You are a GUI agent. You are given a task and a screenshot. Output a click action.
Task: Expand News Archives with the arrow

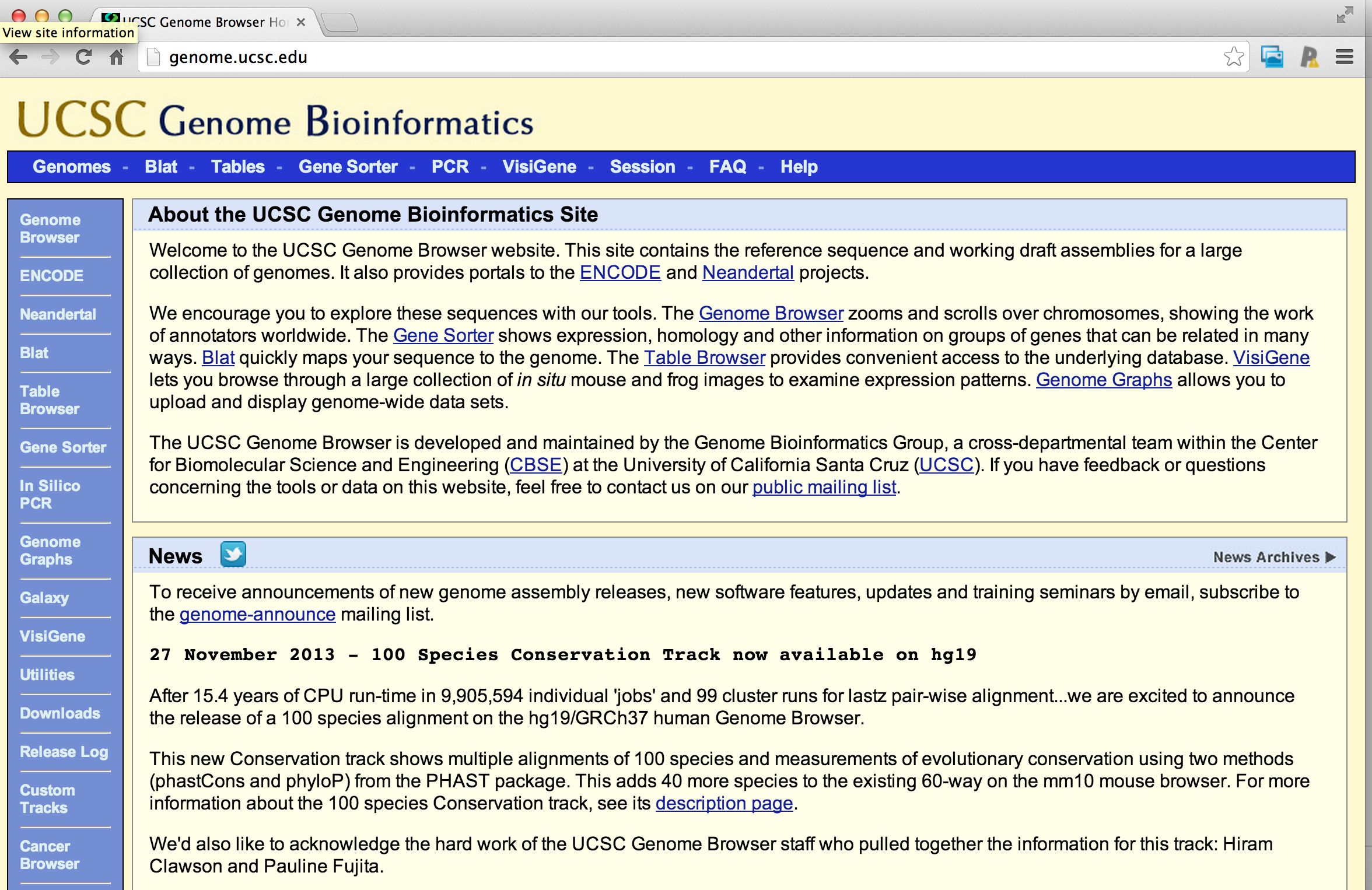coord(1275,557)
